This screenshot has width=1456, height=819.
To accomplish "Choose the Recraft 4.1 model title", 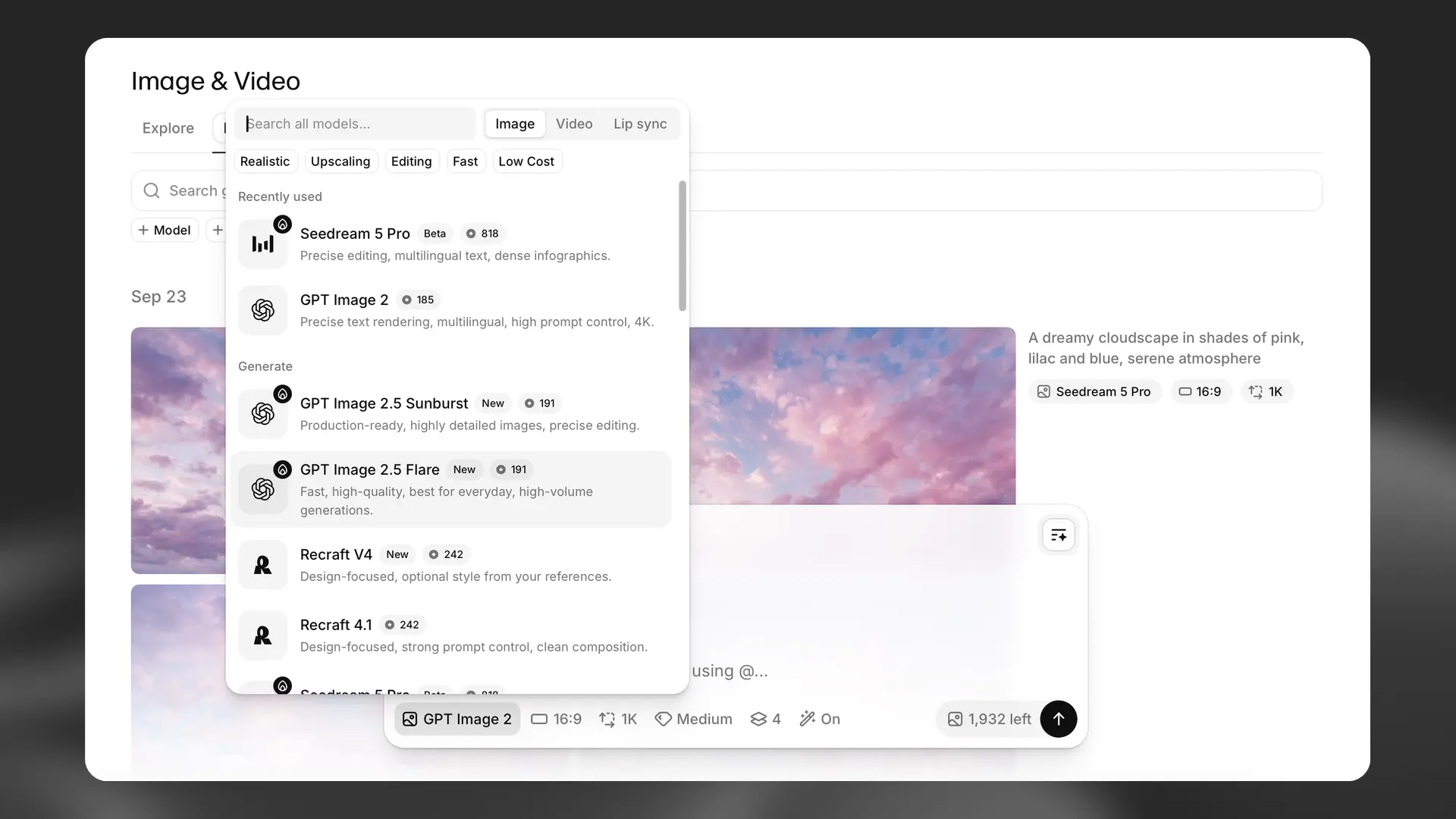I will click(336, 625).
